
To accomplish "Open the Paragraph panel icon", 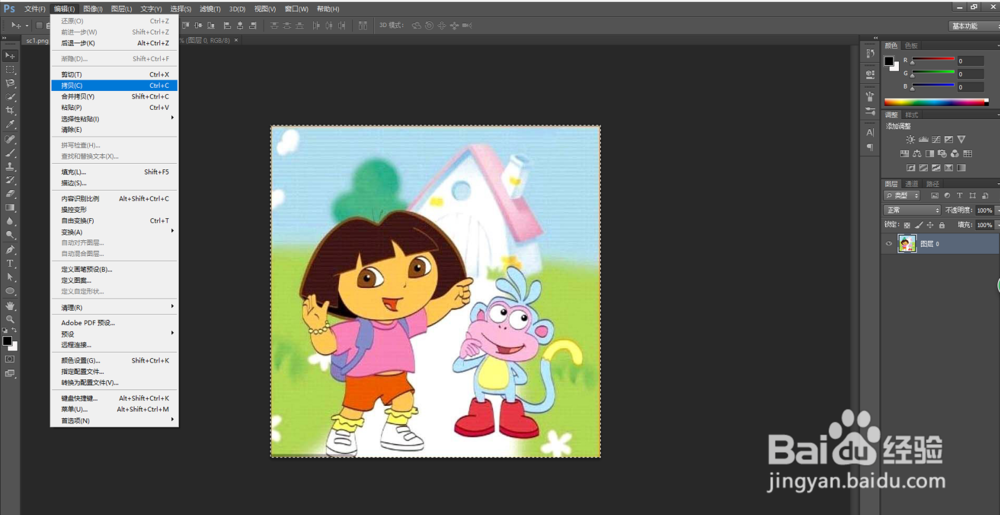I will pyautogui.click(x=870, y=147).
